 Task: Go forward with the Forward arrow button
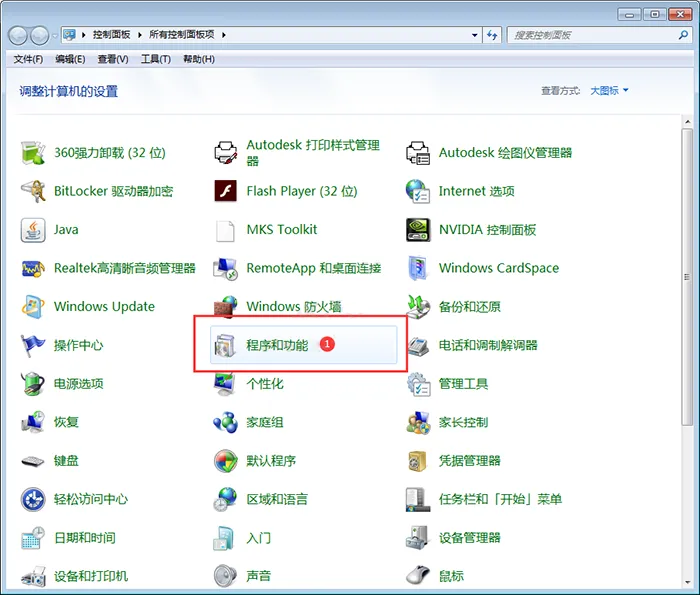(x=40, y=35)
